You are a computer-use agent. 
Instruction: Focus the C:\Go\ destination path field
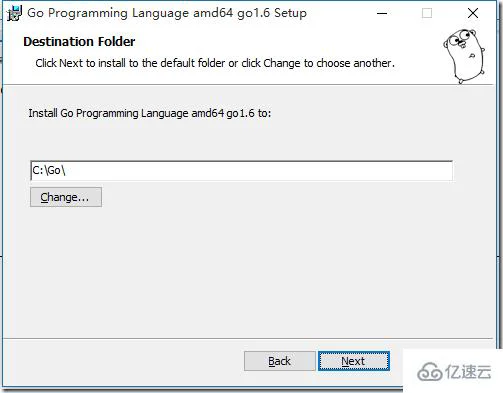[x=241, y=170]
